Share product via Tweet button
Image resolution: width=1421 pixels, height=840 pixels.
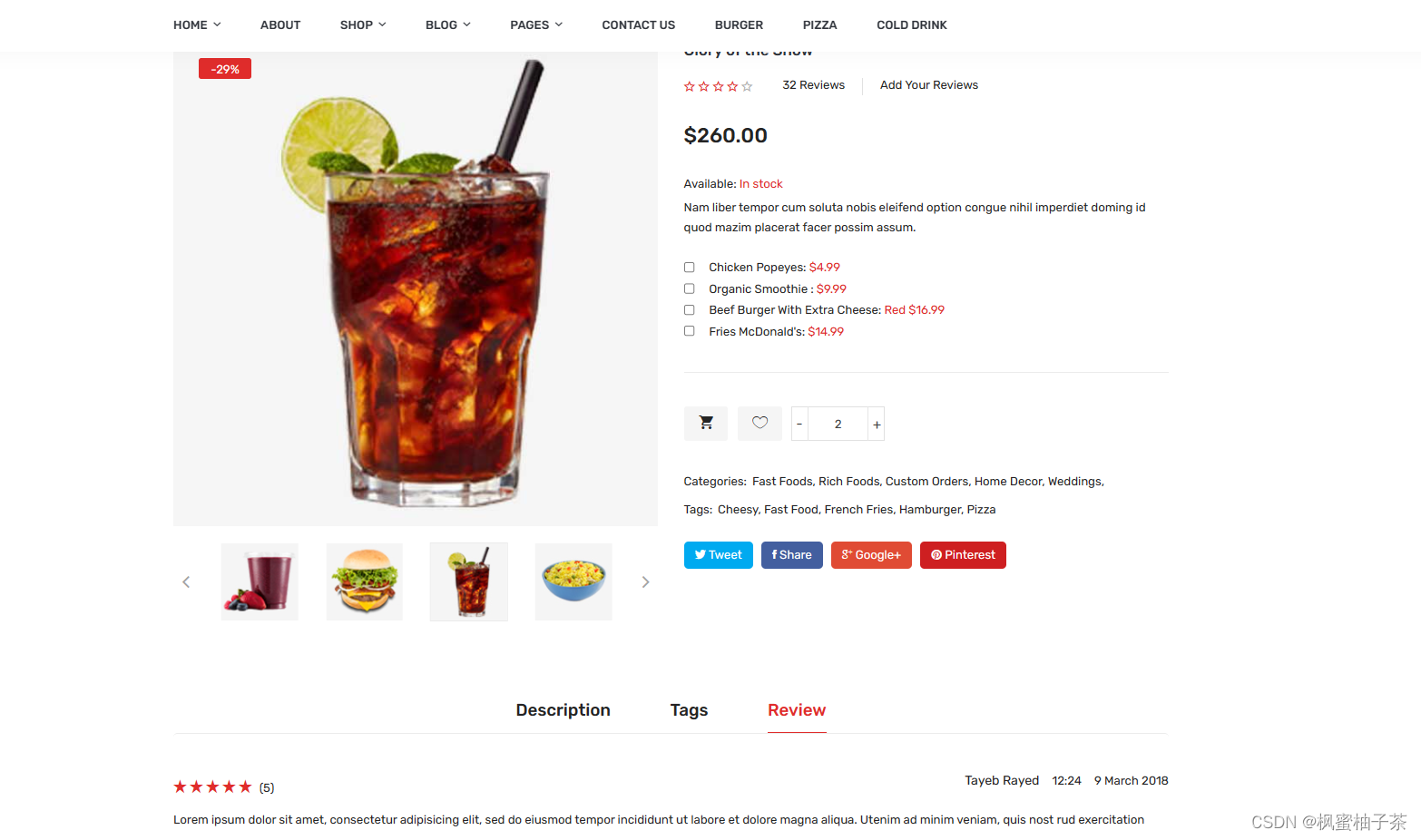719,555
